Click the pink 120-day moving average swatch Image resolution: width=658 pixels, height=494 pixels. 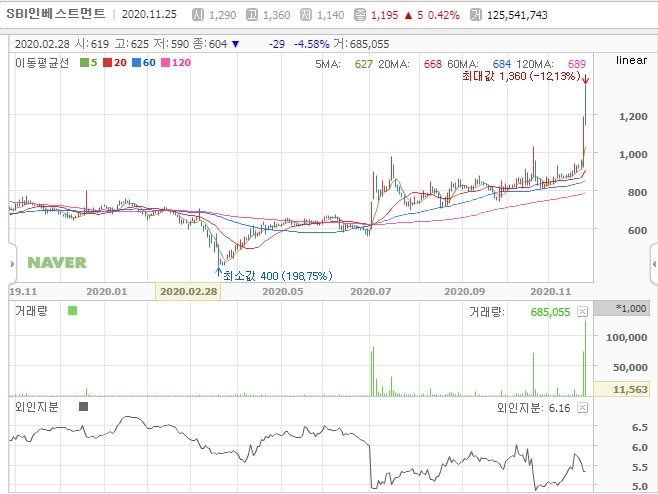click(x=166, y=63)
